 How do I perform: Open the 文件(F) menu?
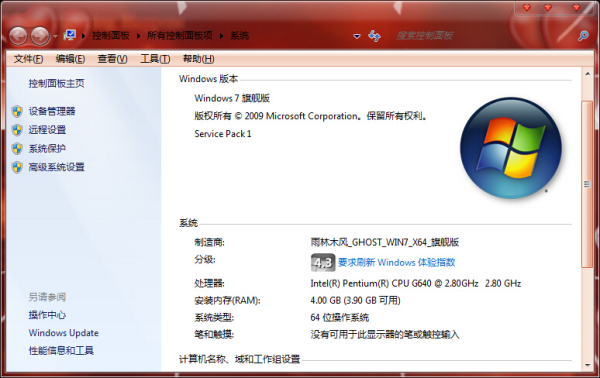click(x=28, y=59)
